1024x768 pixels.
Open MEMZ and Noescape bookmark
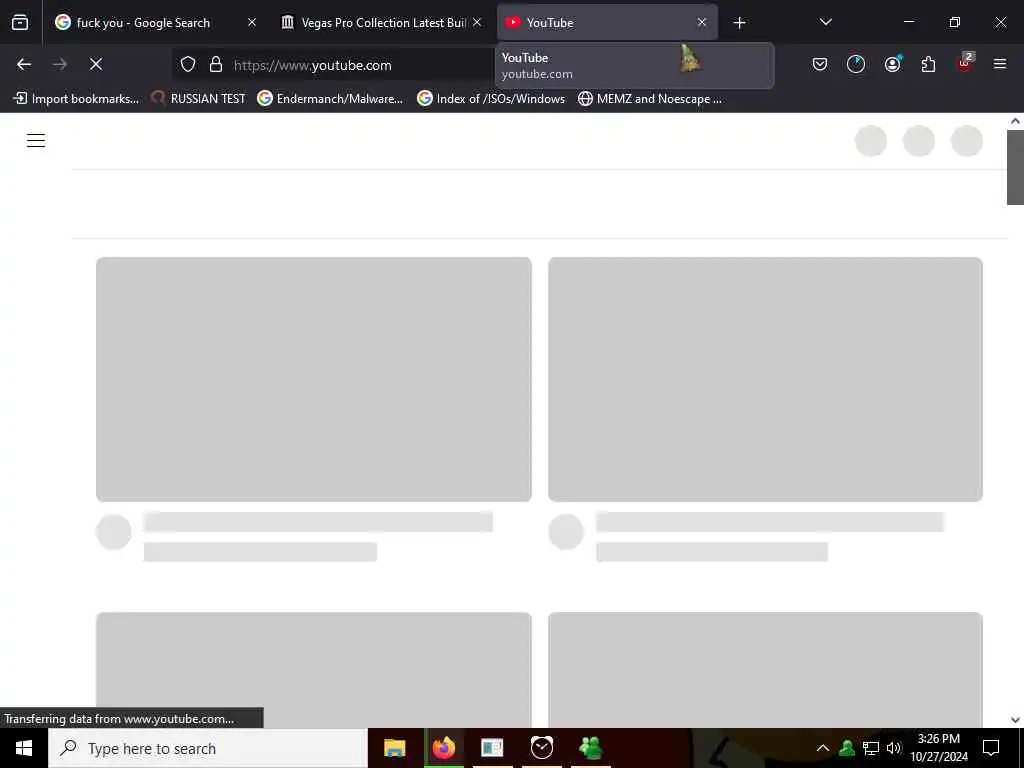point(650,99)
